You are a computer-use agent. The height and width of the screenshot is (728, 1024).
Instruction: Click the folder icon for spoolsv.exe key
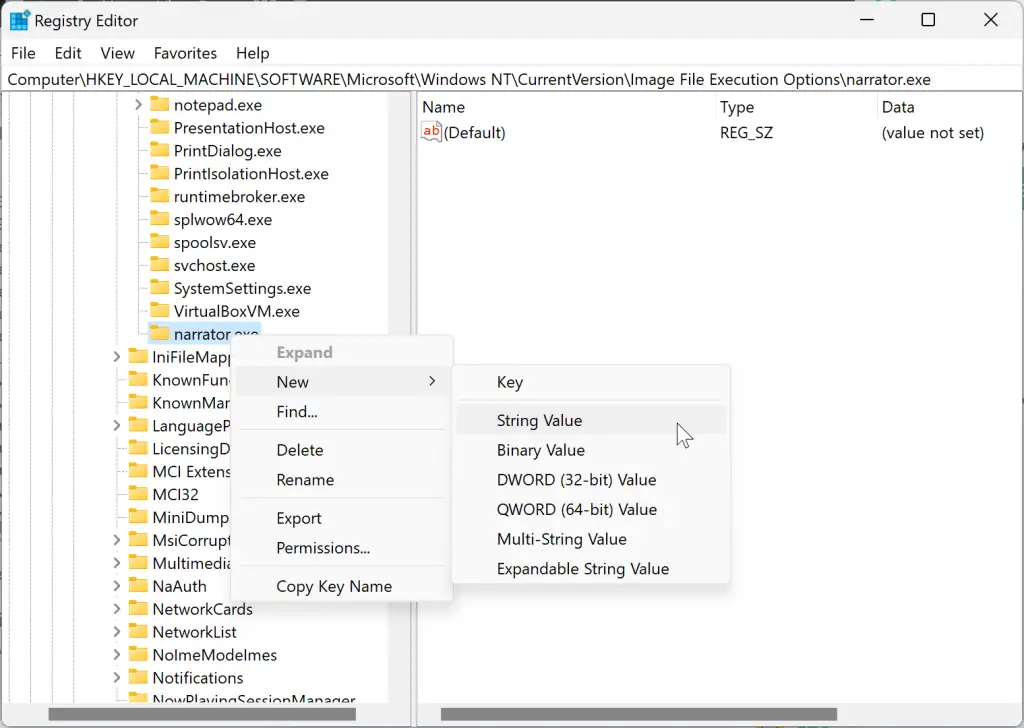pos(160,242)
